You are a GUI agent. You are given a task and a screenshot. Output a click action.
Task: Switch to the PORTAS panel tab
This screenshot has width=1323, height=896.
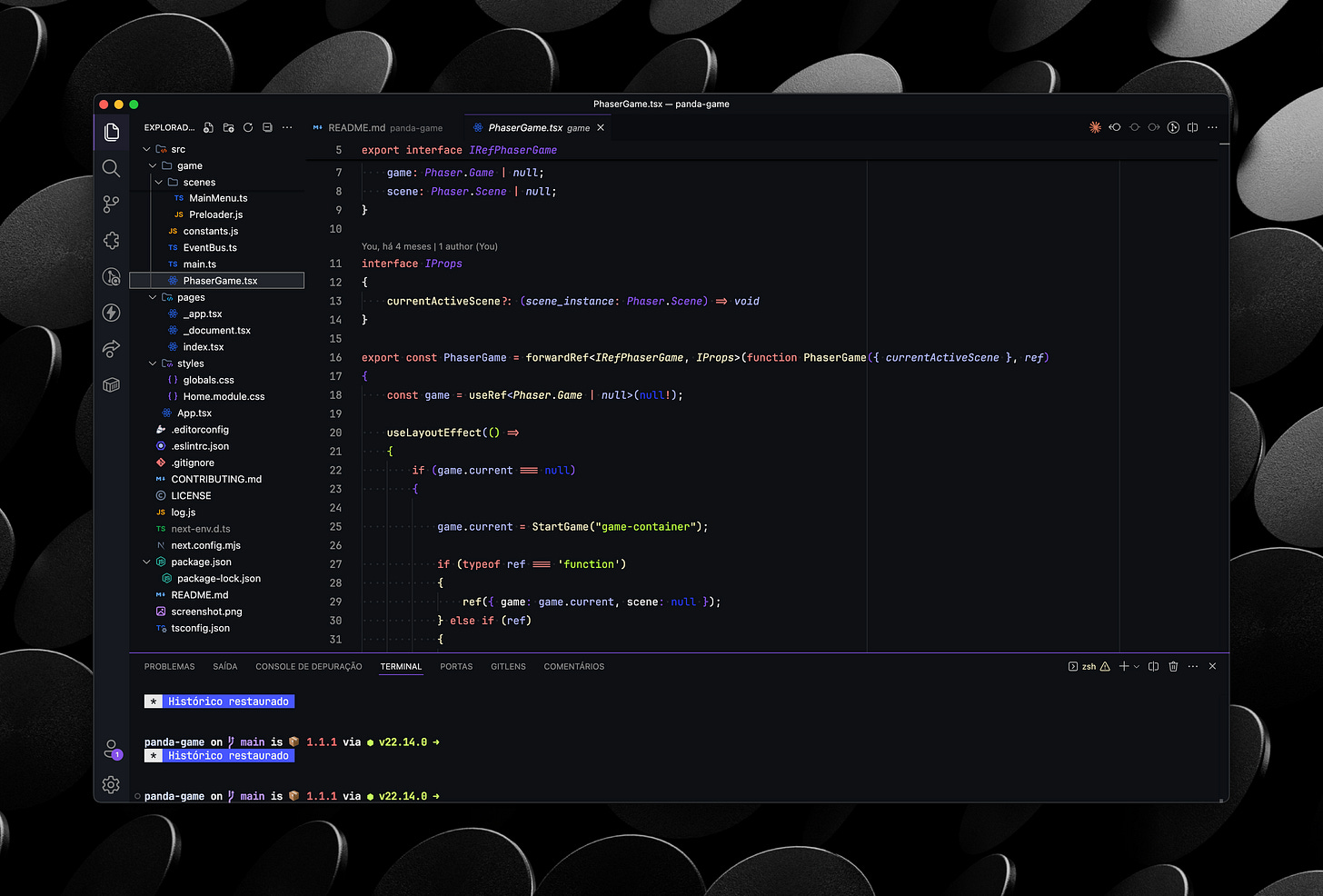pos(456,666)
